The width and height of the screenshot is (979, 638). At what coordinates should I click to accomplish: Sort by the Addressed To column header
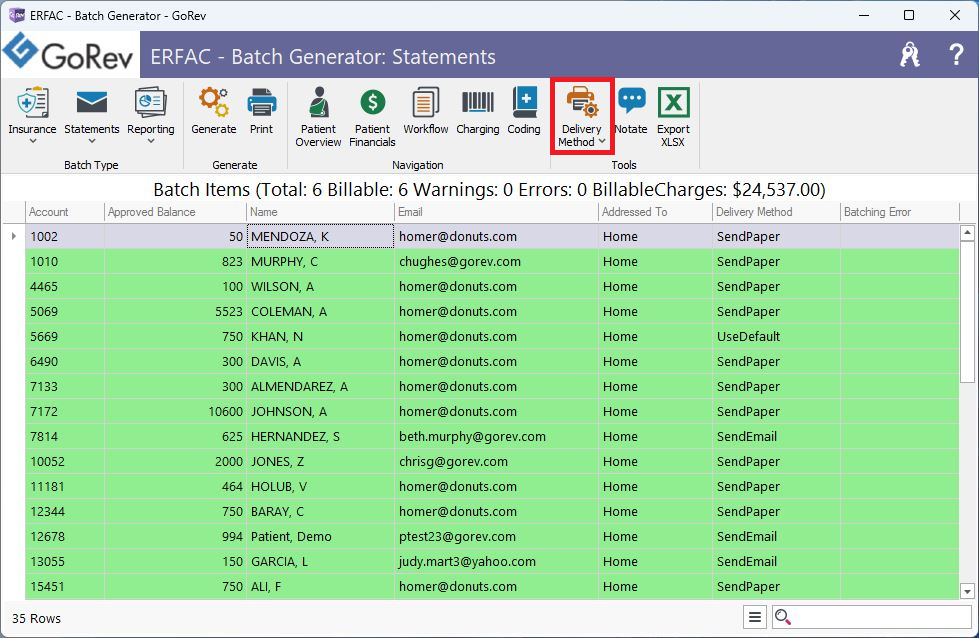(x=655, y=212)
